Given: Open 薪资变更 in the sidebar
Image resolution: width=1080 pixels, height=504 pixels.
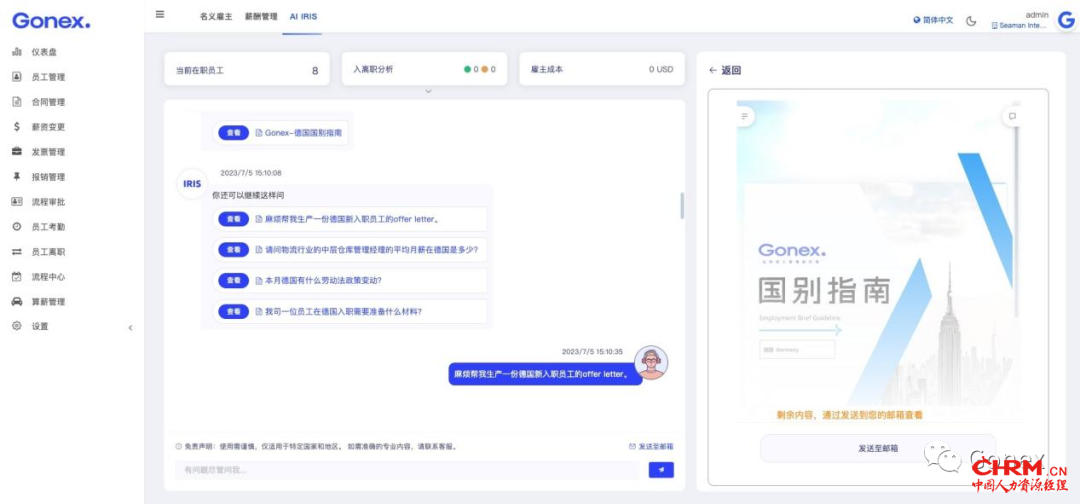Looking at the screenshot, I should (x=48, y=127).
